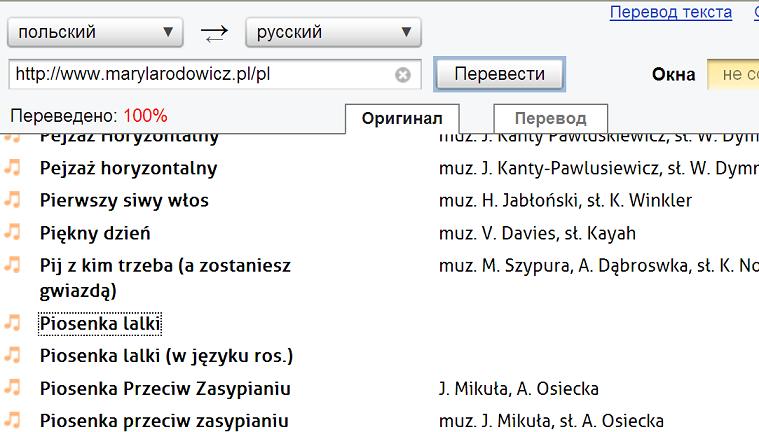
Task: Open lowercase Piosenka przeciw zasypianiu link
Action: (x=164, y=421)
